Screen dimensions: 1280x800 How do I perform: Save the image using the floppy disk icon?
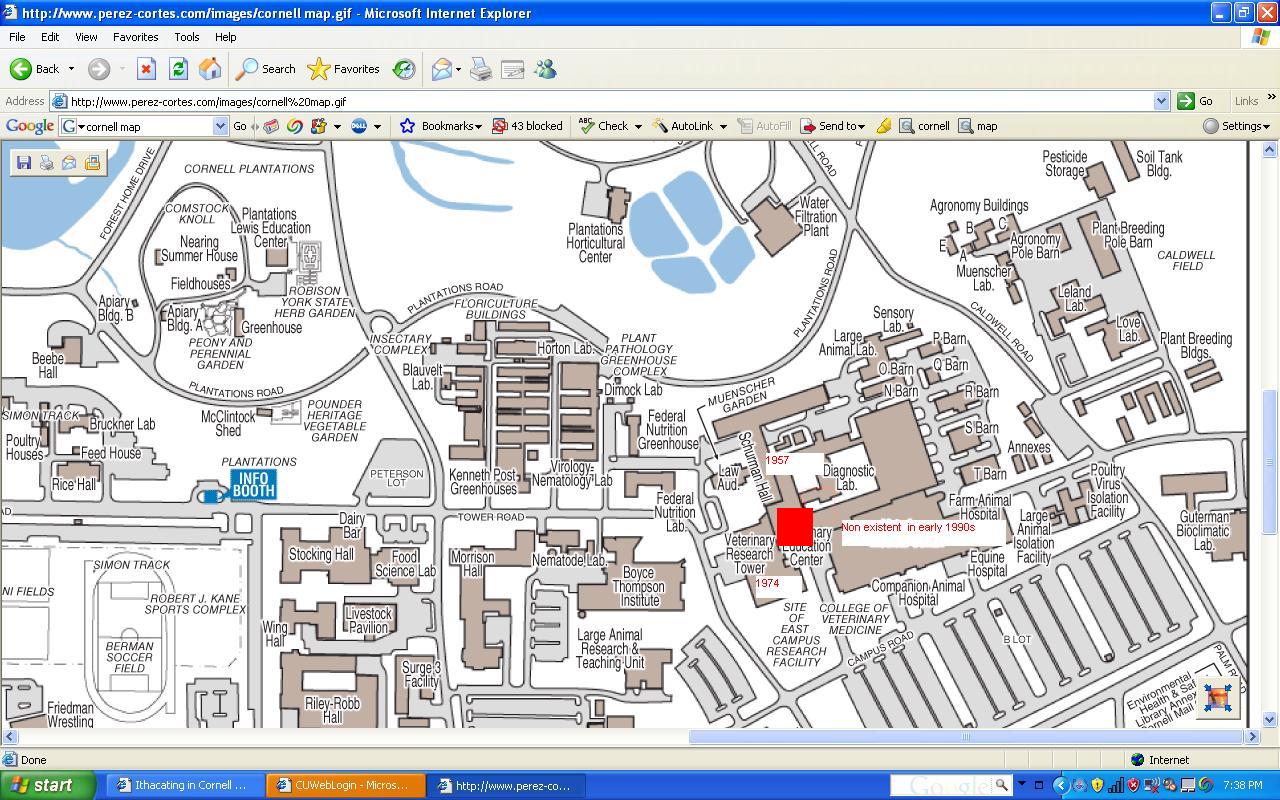click(x=24, y=162)
